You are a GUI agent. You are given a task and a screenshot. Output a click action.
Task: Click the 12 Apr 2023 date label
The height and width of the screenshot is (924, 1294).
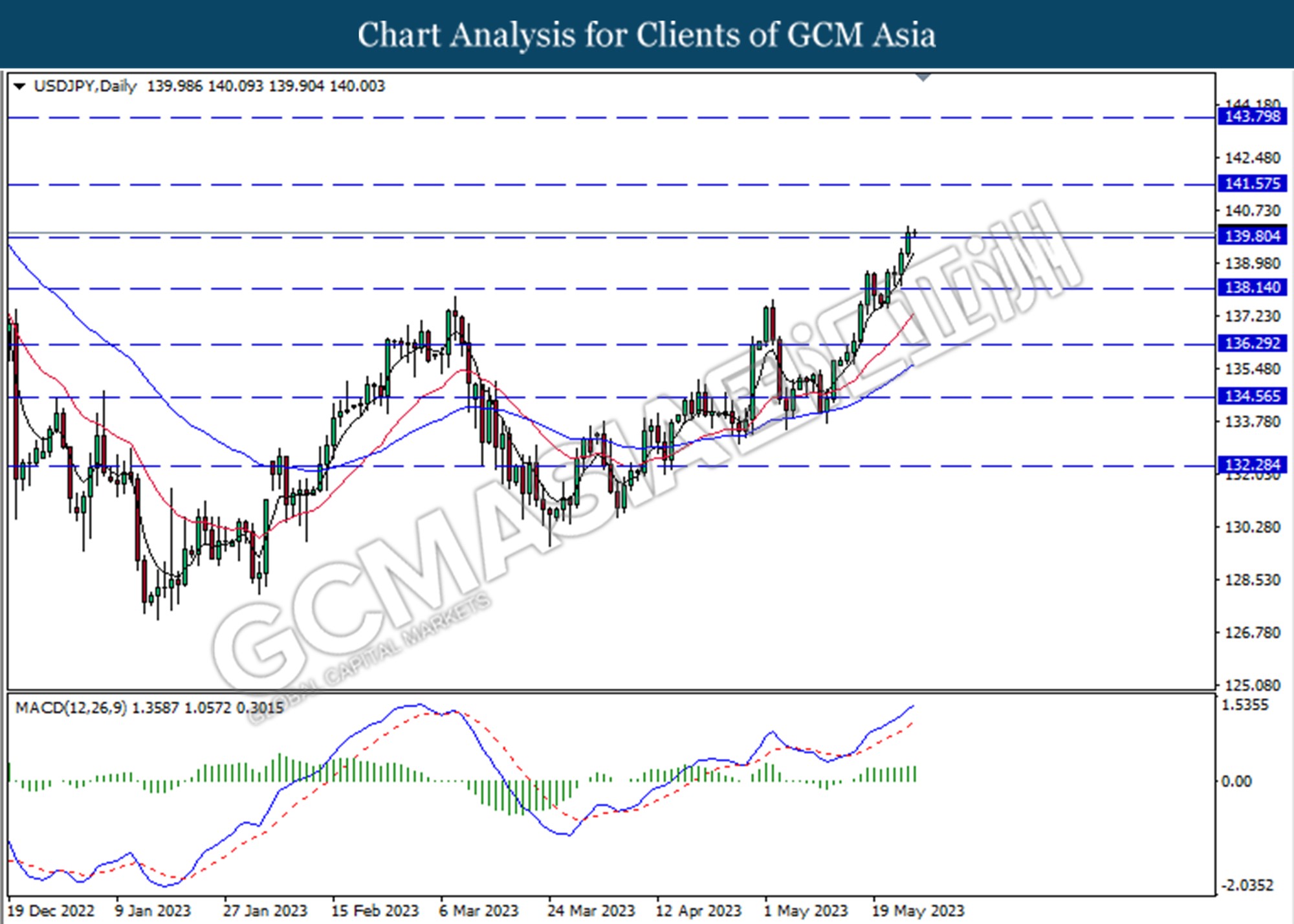tap(698, 911)
